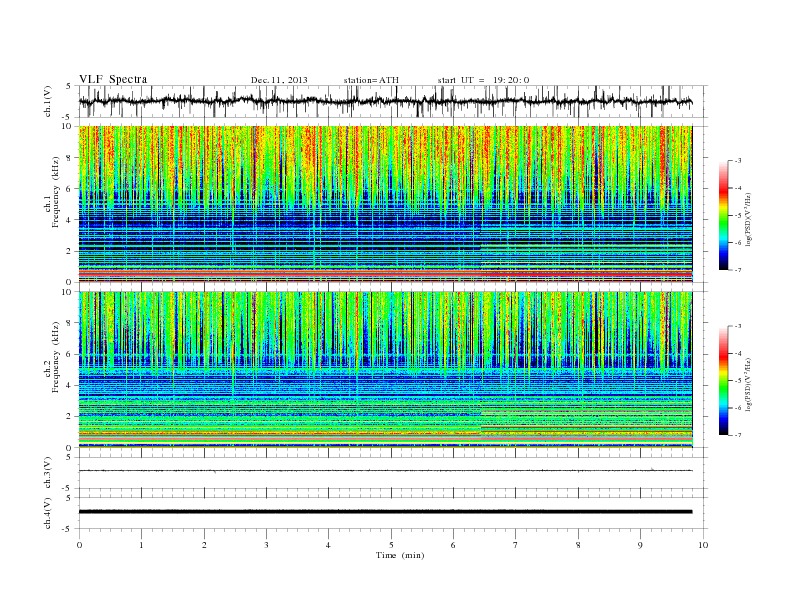Click the ch.2 spectrogram color scale bar
Image resolution: width=792 pixels, height=612 pixels.
724,381
